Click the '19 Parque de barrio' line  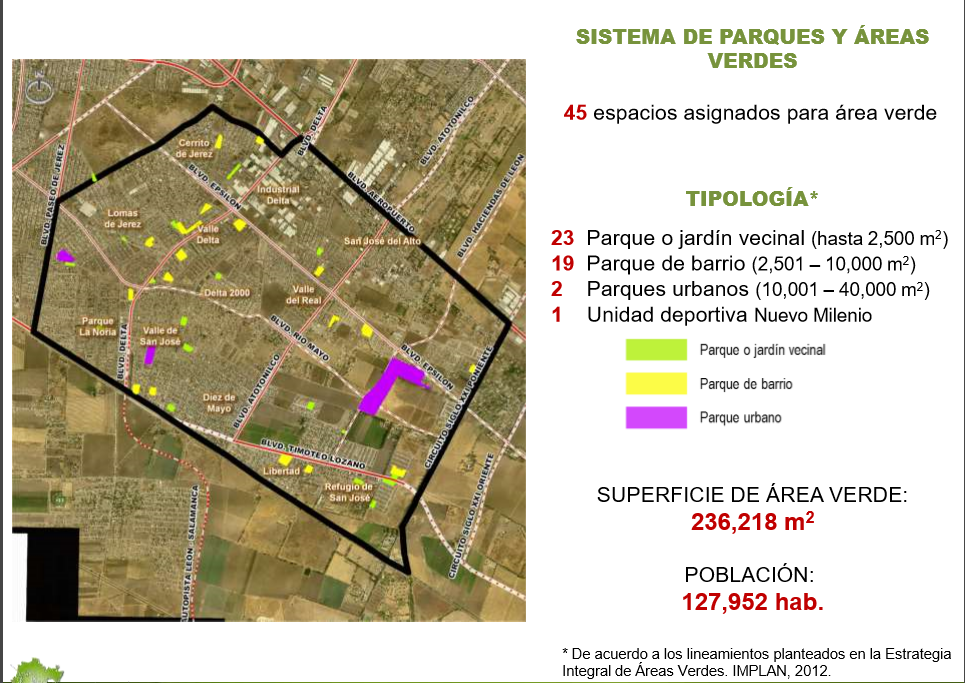(733, 263)
